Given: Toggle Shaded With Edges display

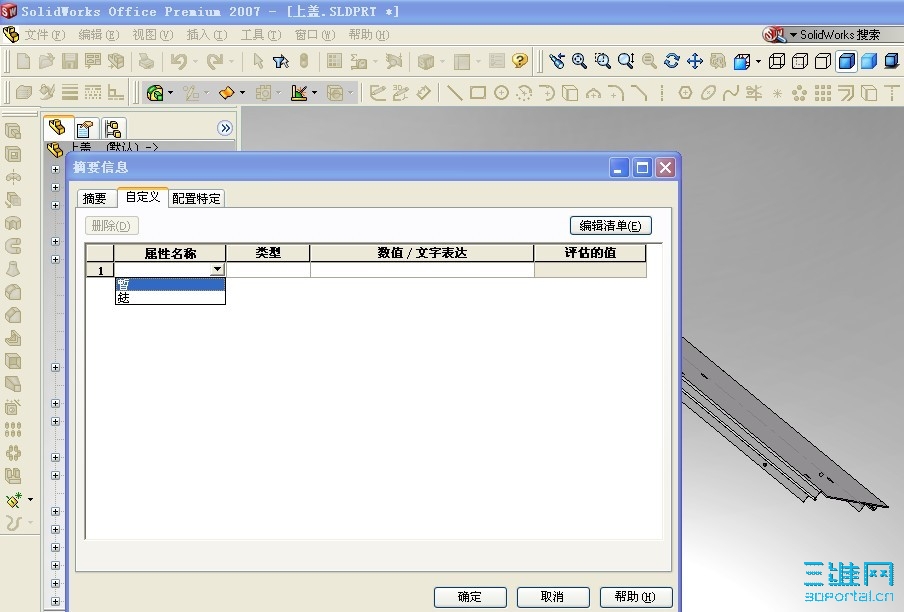Looking at the screenshot, I should (846, 61).
